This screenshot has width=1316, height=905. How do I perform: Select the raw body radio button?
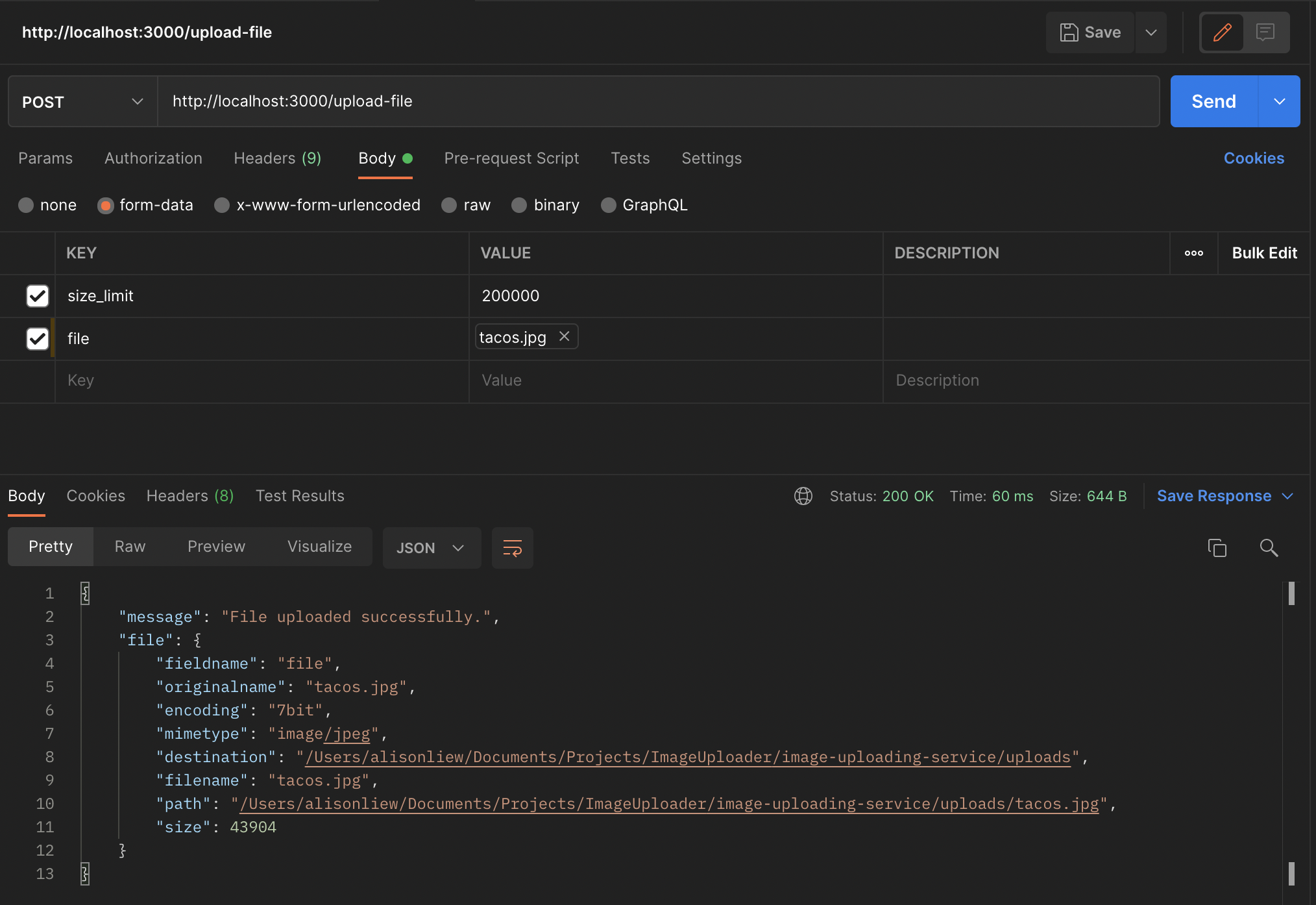(x=449, y=205)
